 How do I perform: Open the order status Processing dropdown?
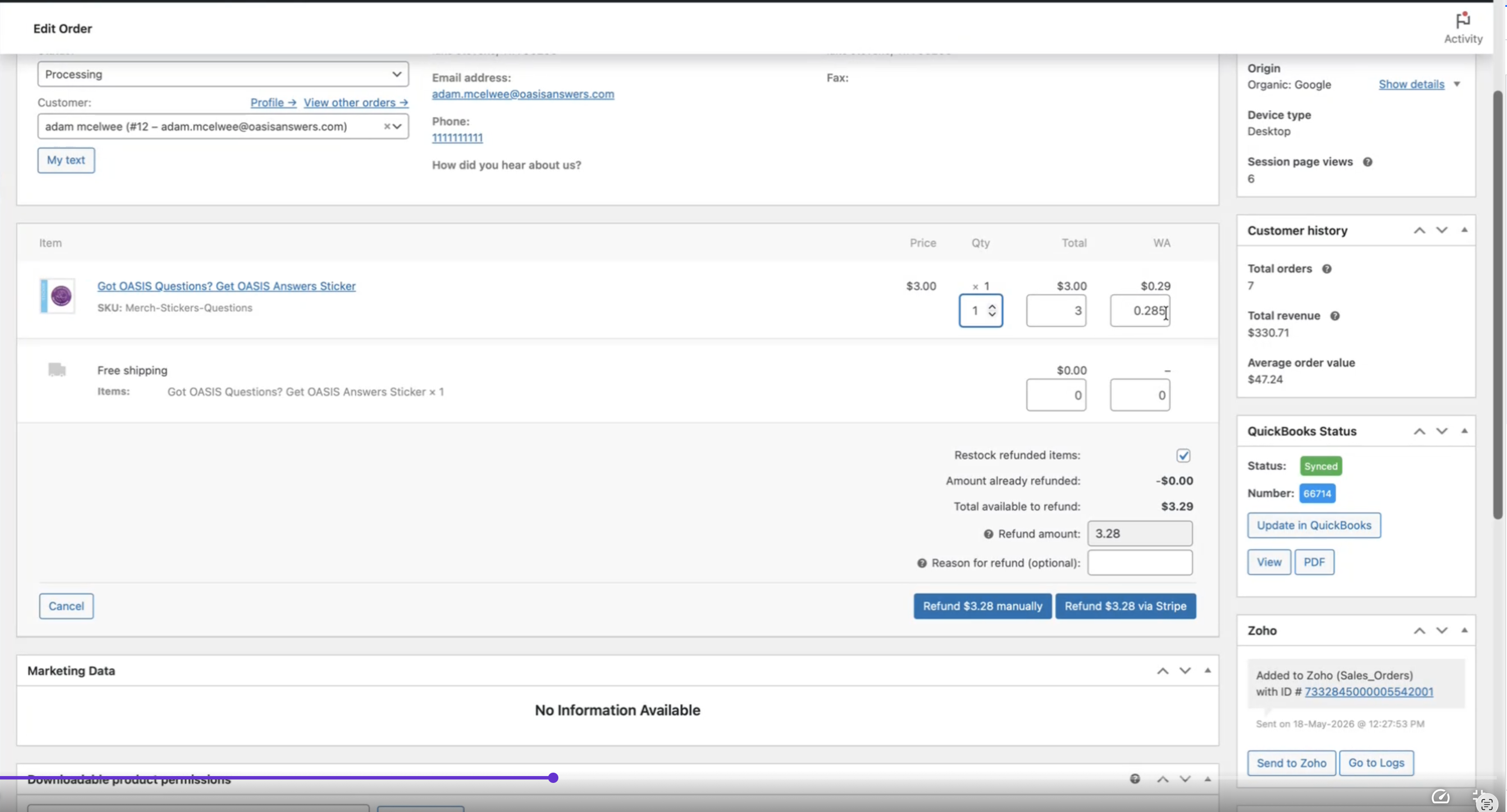tap(223, 74)
